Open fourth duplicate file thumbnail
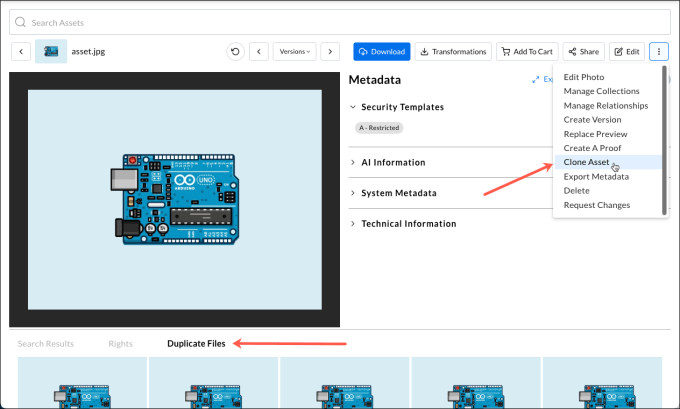This screenshot has width=680, height=409. 476,383
